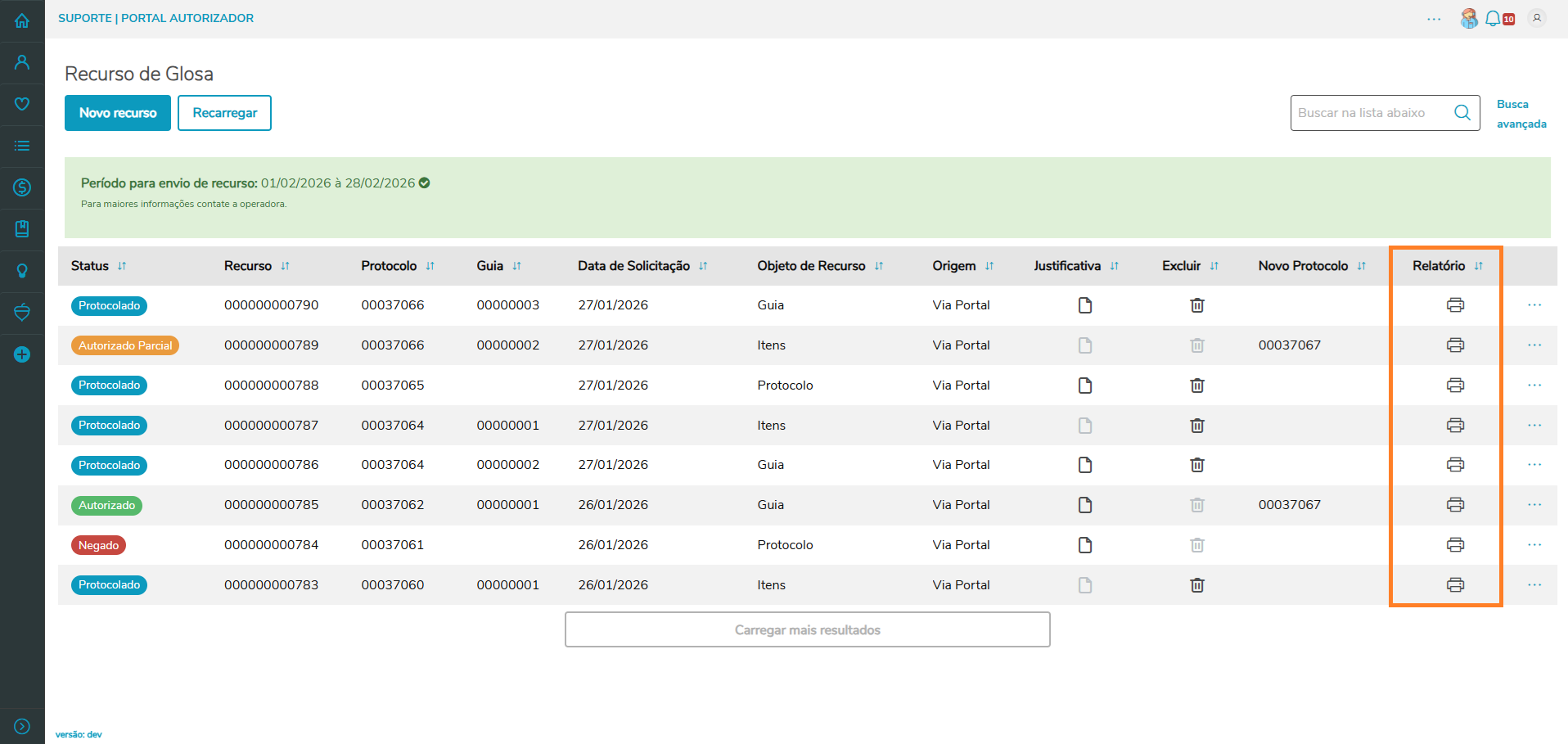Click the search magnifier icon
This screenshot has height=744, width=1568.
1462,113
